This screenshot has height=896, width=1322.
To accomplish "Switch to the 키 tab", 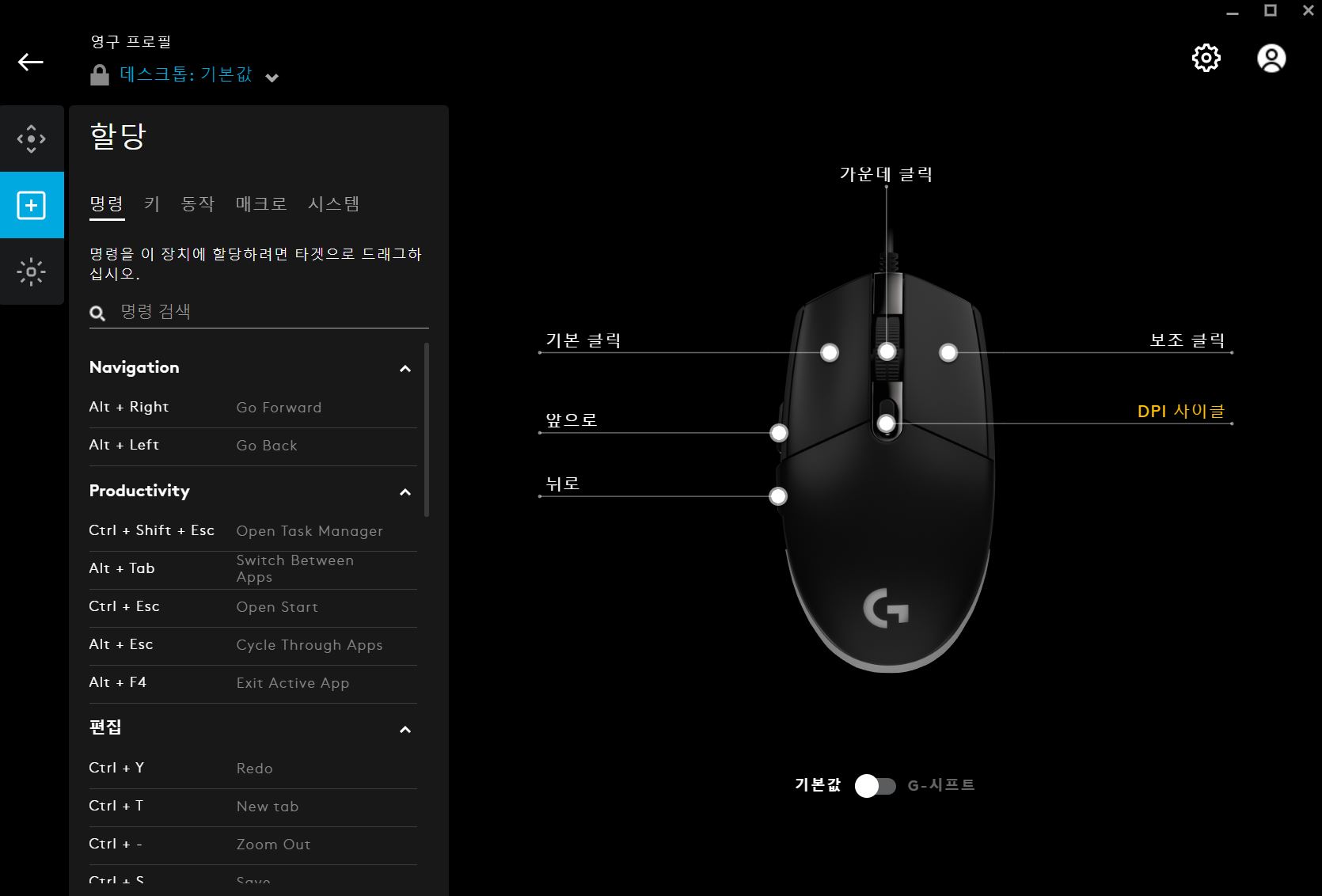I will click(x=152, y=204).
